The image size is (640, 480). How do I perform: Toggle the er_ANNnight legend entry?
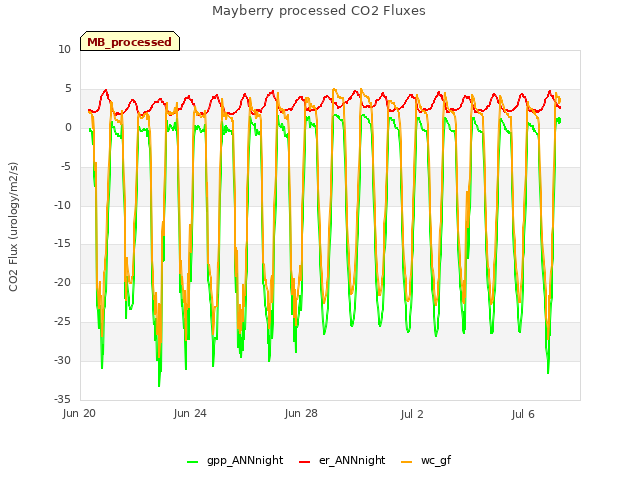pyautogui.click(x=342, y=460)
